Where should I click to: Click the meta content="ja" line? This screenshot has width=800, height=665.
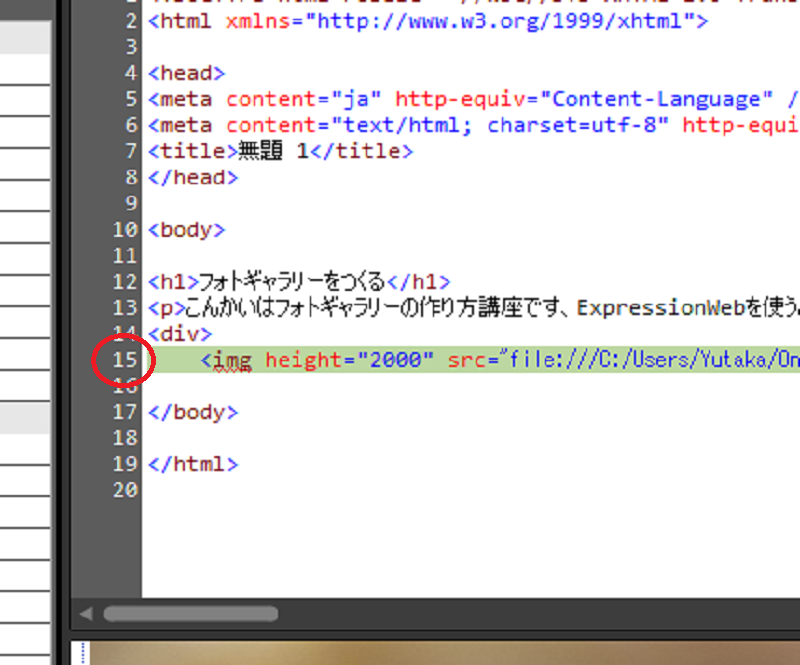(473, 100)
